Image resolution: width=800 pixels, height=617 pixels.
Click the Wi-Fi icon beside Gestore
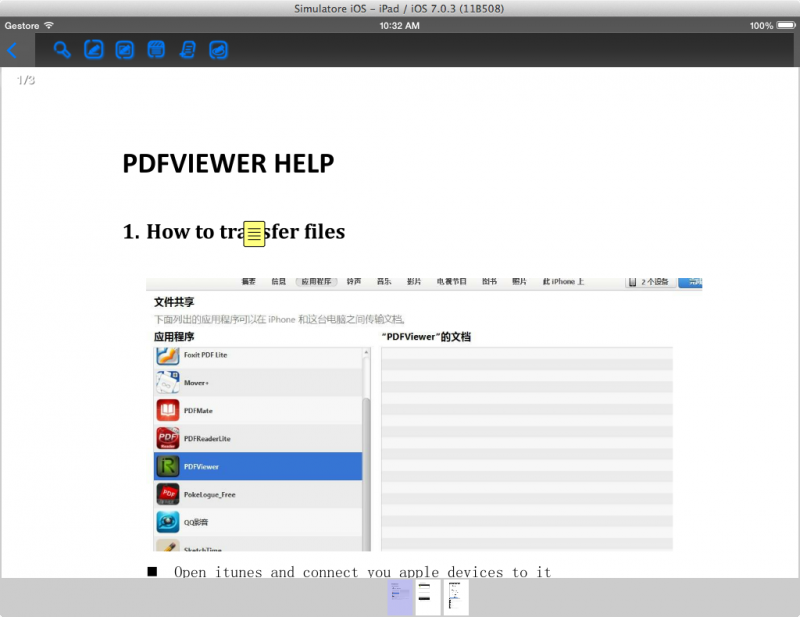coord(48,25)
